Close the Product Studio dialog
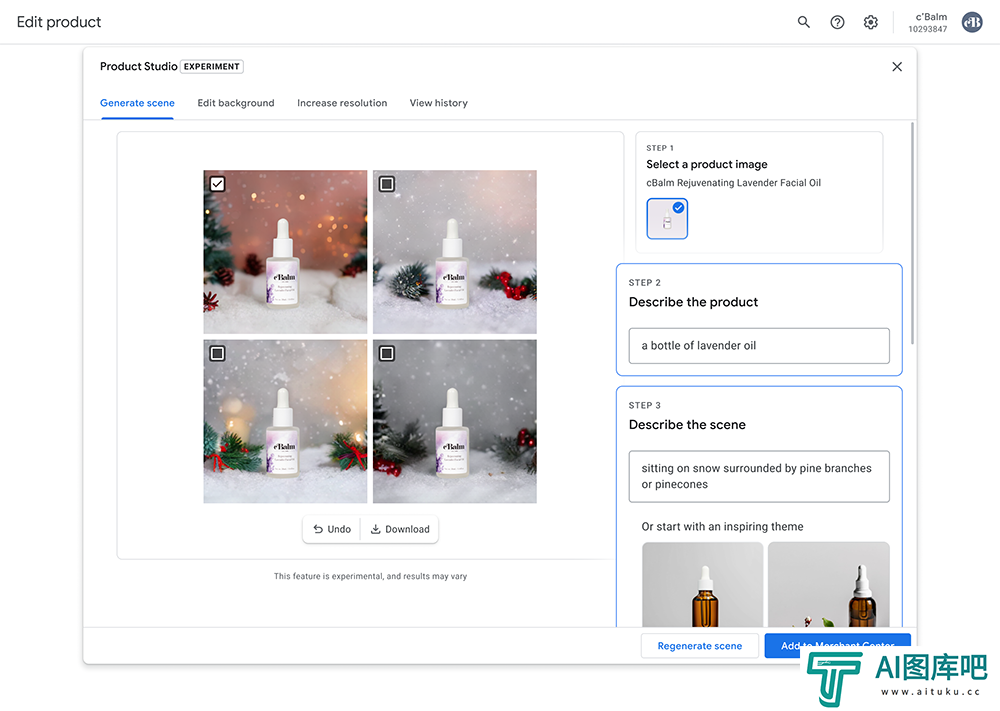 click(897, 66)
